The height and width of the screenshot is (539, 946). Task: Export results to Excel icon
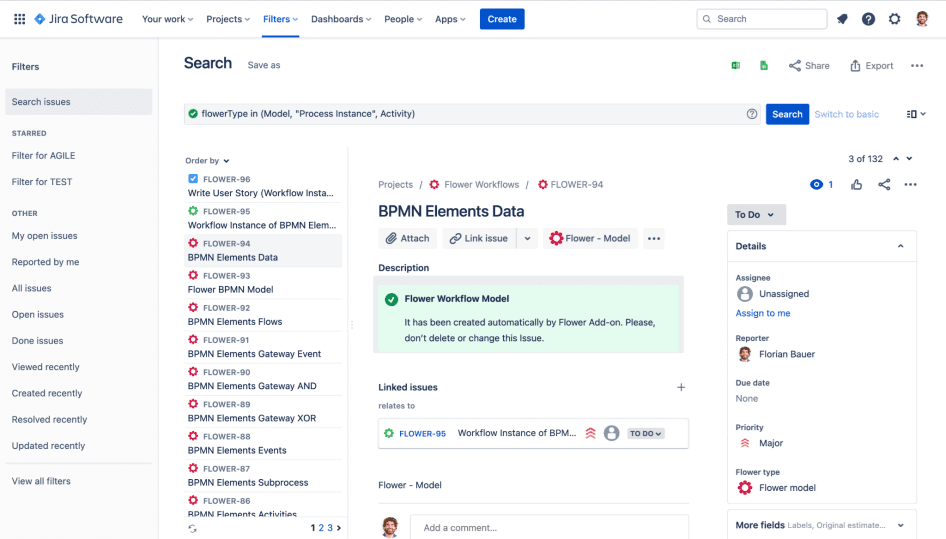736,66
